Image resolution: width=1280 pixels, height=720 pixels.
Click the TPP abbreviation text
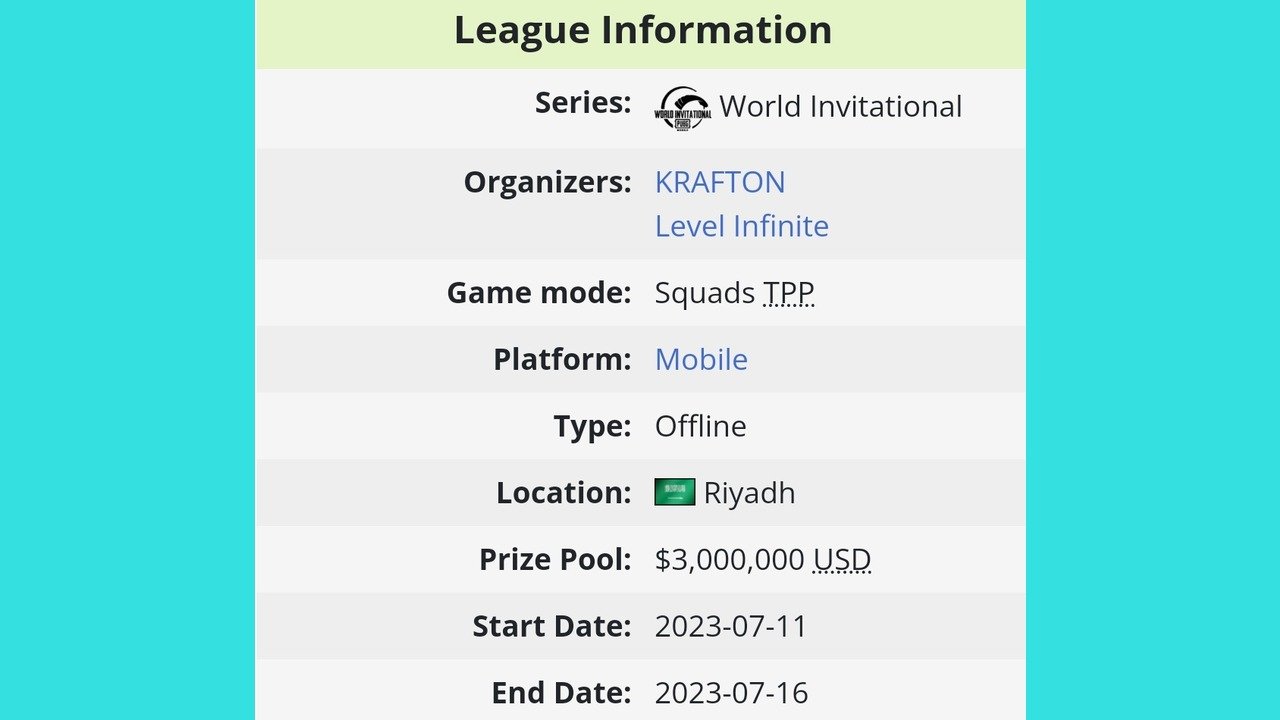click(789, 293)
